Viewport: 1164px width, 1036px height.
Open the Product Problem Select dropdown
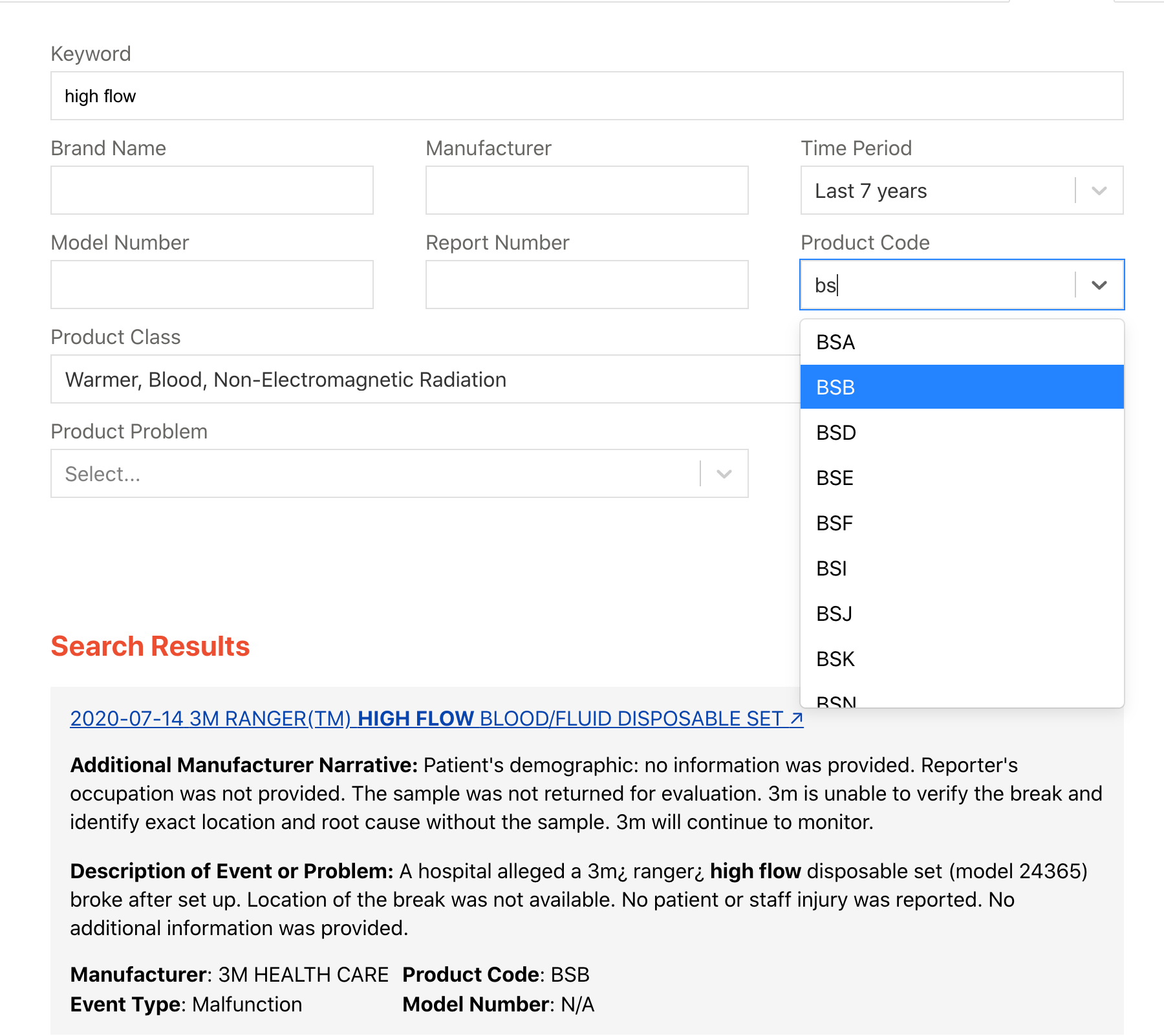(375, 474)
